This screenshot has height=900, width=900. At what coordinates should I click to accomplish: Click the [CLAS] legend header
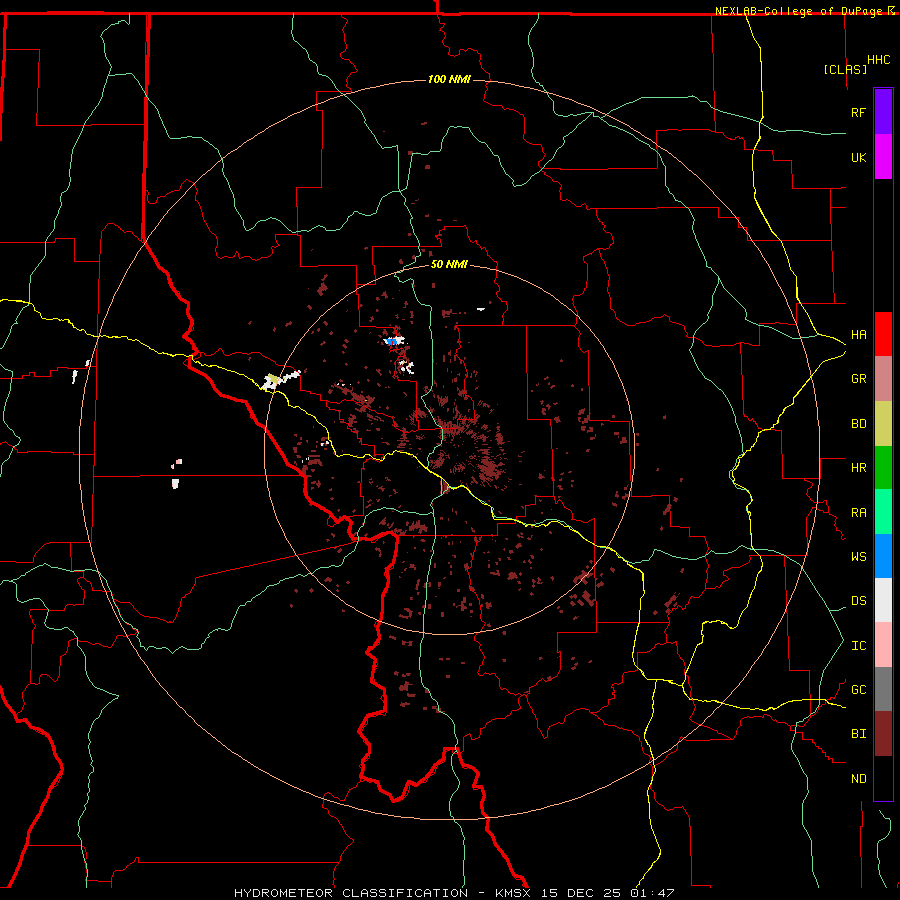[845, 69]
